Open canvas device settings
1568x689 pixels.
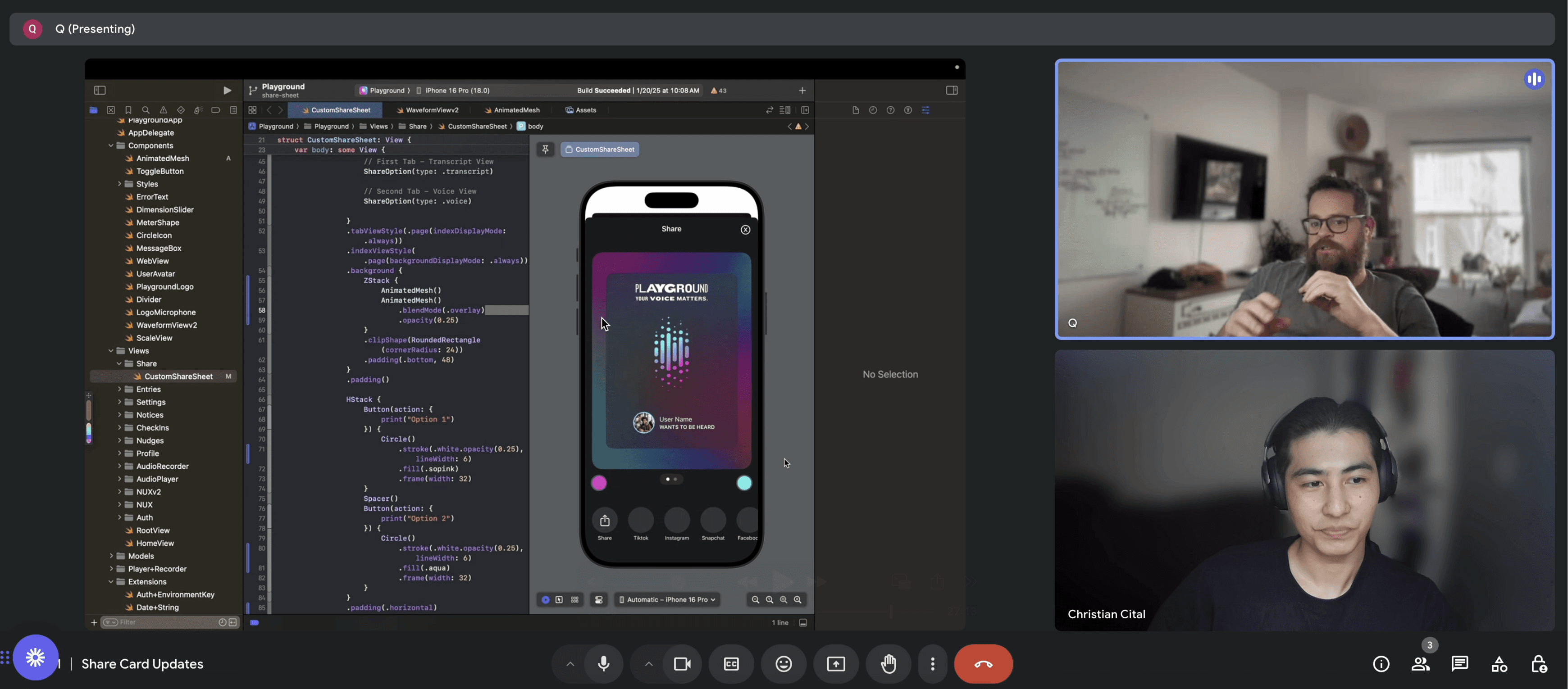pyautogui.click(x=599, y=599)
